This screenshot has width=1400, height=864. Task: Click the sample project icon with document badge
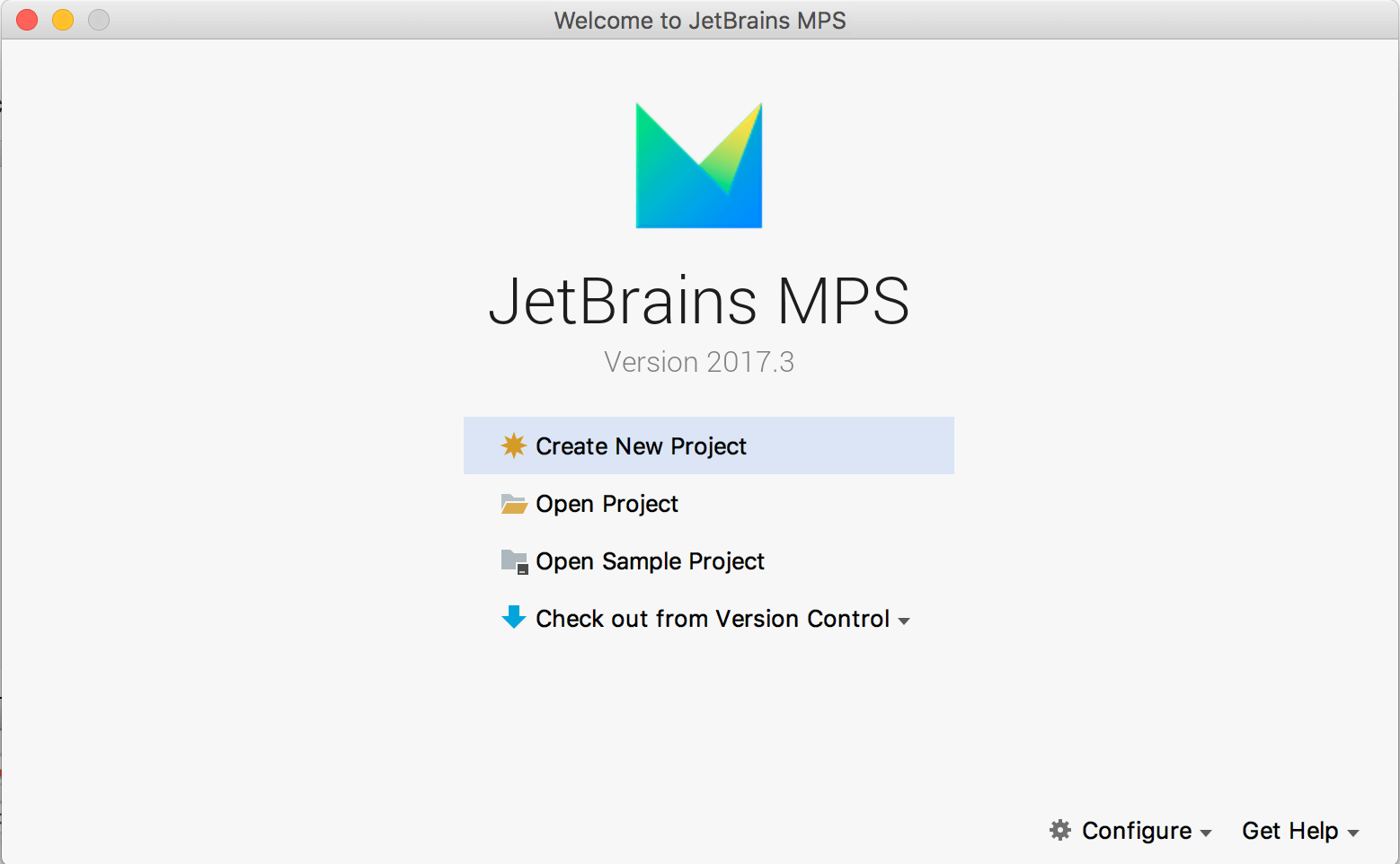[513, 561]
